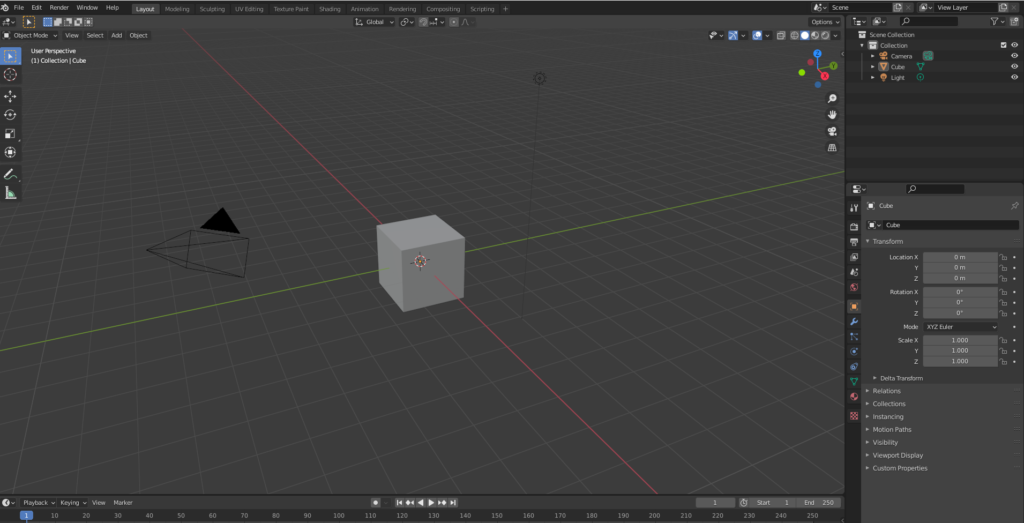Open the Object properties tab

point(854,306)
